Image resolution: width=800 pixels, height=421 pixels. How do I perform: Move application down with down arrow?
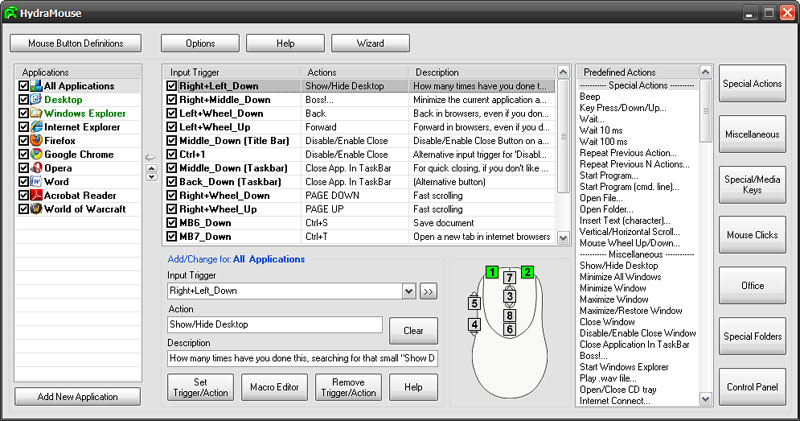[x=152, y=177]
